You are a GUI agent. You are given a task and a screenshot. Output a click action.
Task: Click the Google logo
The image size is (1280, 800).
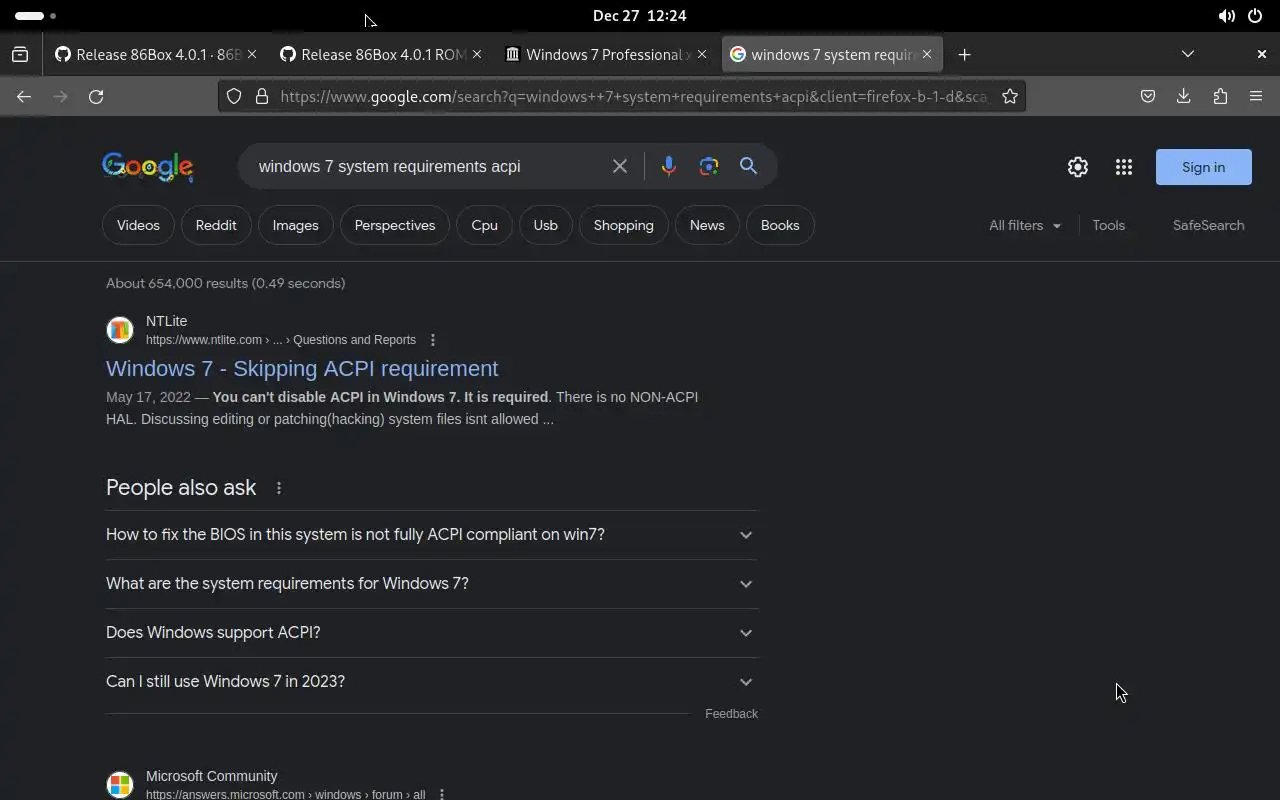click(x=148, y=167)
